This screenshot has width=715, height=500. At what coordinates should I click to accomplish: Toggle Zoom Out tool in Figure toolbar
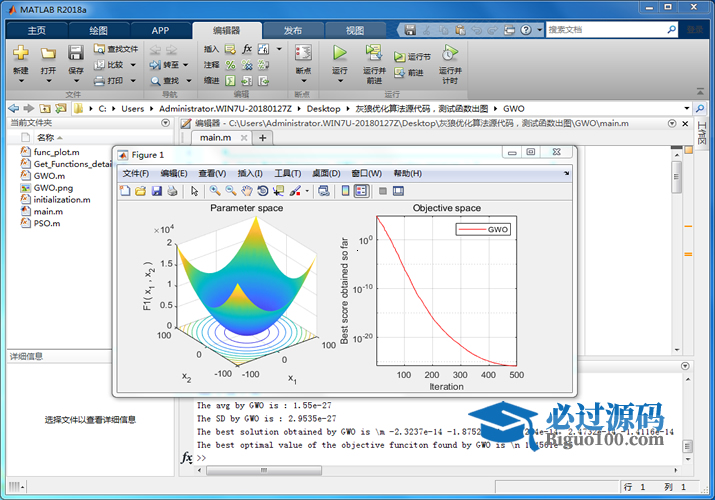(231, 191)
